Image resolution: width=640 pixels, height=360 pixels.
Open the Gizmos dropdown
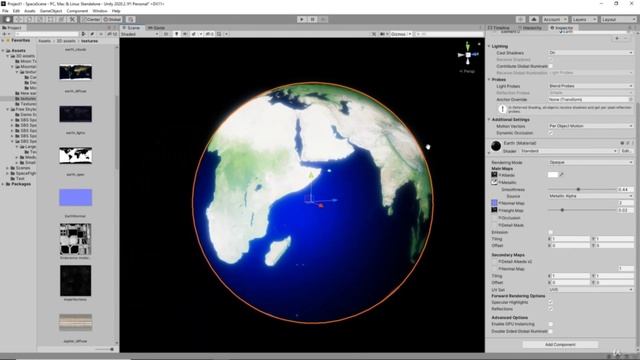point(400,34)
